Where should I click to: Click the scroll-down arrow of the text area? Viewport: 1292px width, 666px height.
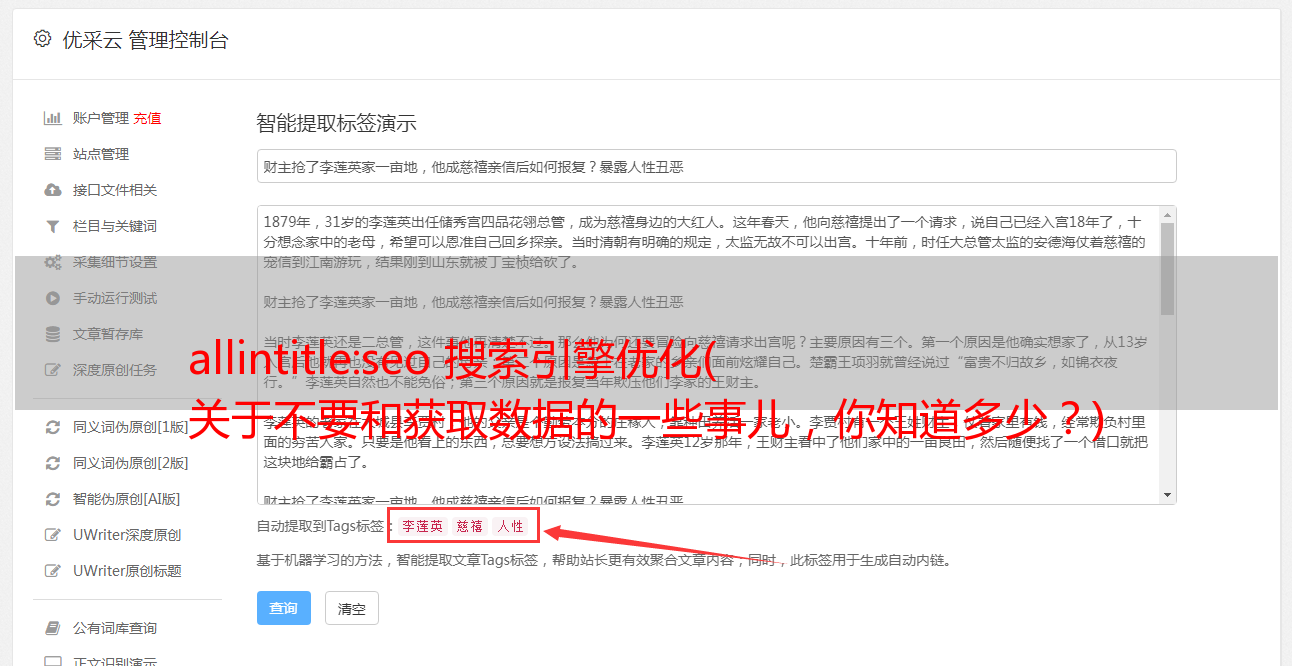point(1167,495)
